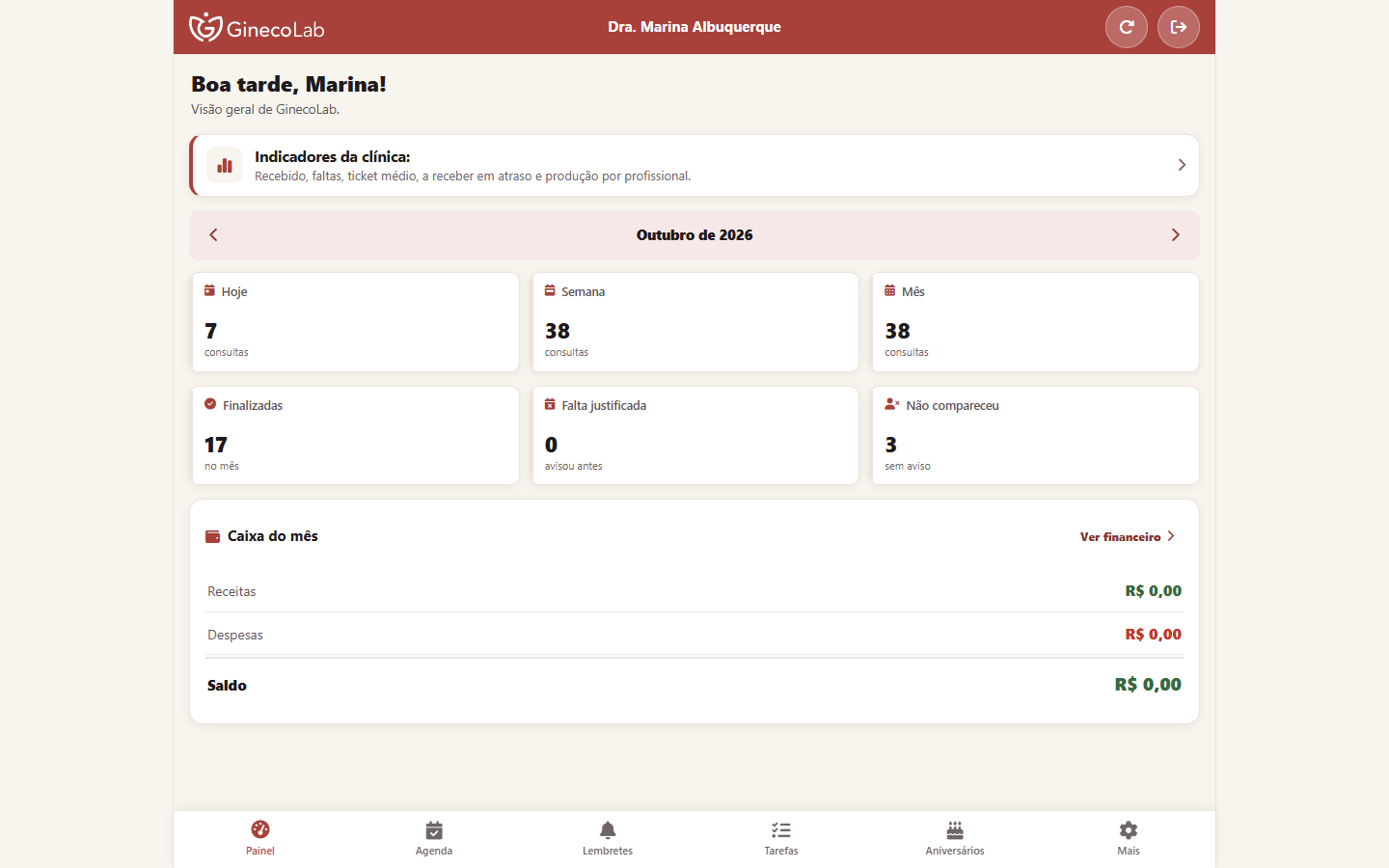Select the Receitas row label

pos(231,591)
